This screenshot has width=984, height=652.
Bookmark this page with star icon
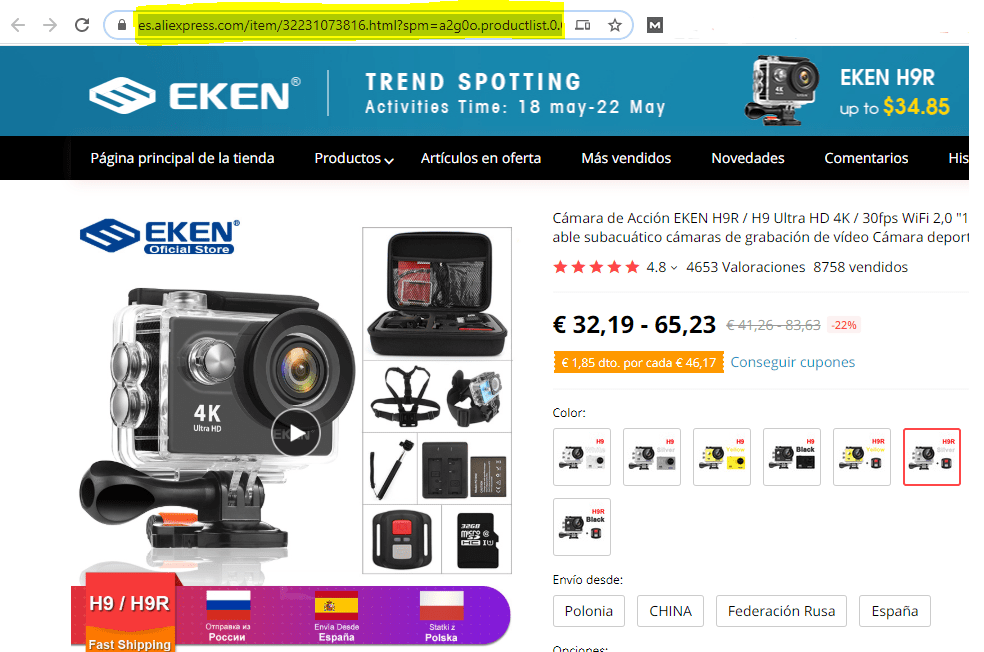click(x=614, y=25)
